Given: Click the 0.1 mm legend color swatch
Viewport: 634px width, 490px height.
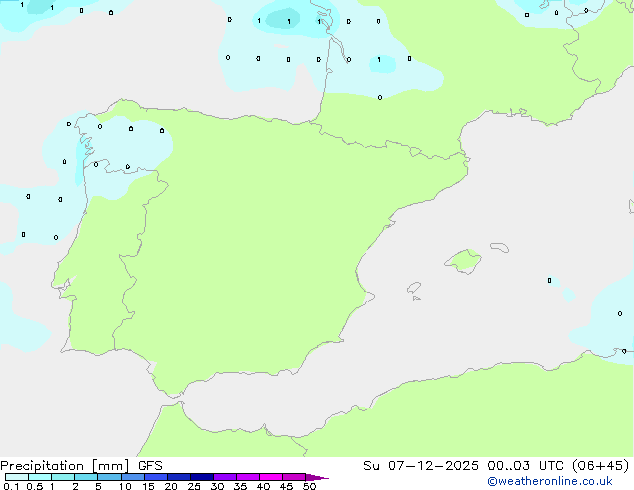Looking at the screenshot, I should pyautogui.click(x=17, y=477).
